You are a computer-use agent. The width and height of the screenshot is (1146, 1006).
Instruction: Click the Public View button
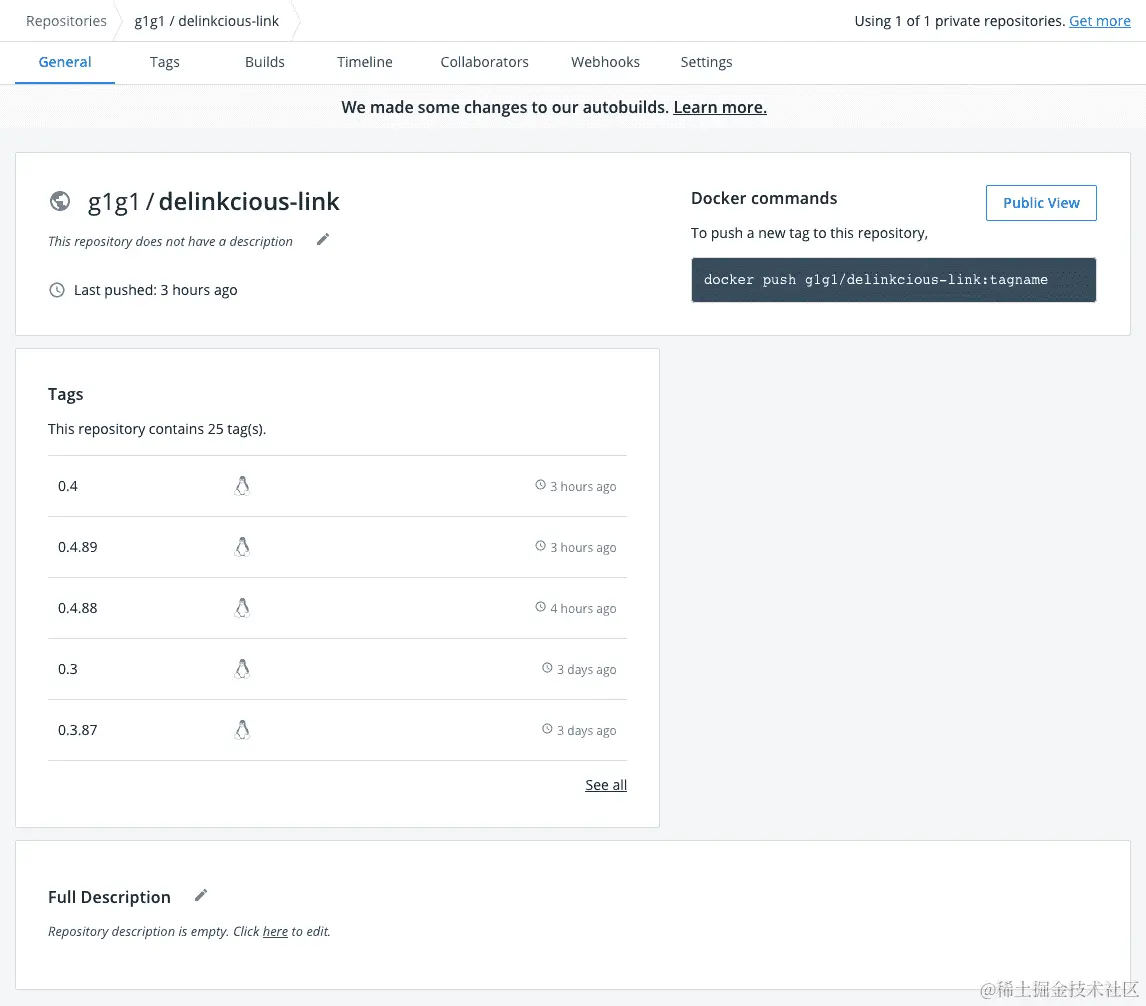click(x=1041, y=203)
